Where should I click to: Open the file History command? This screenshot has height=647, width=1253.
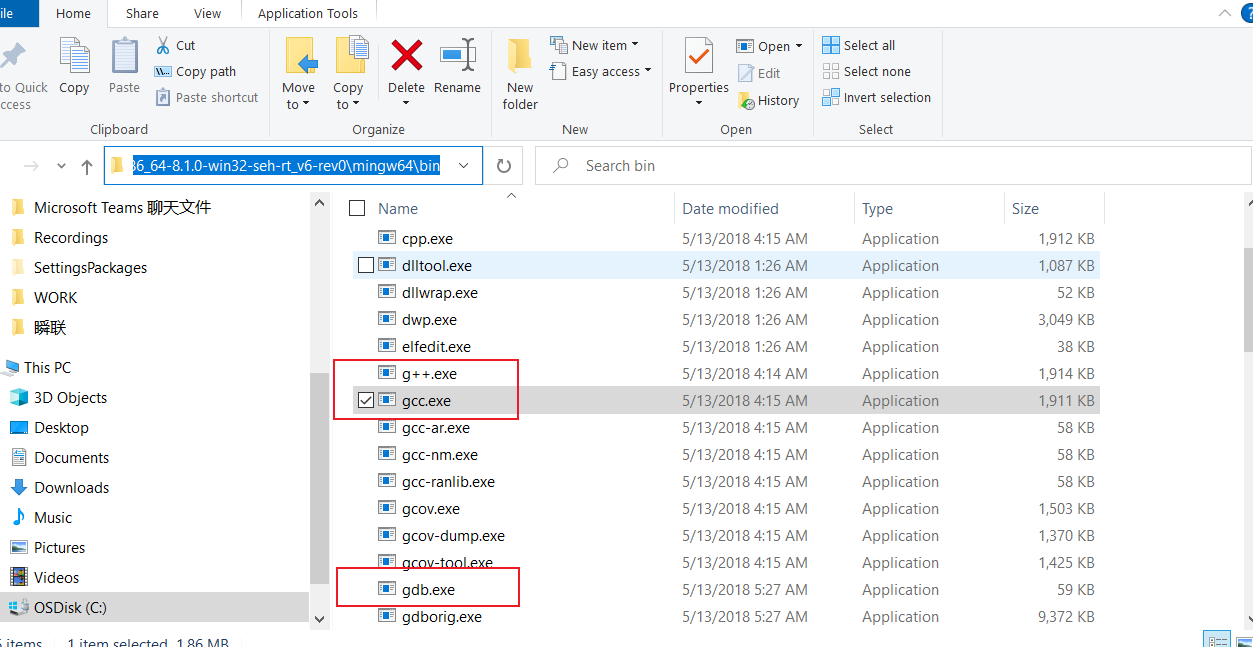tap(768, 100)
